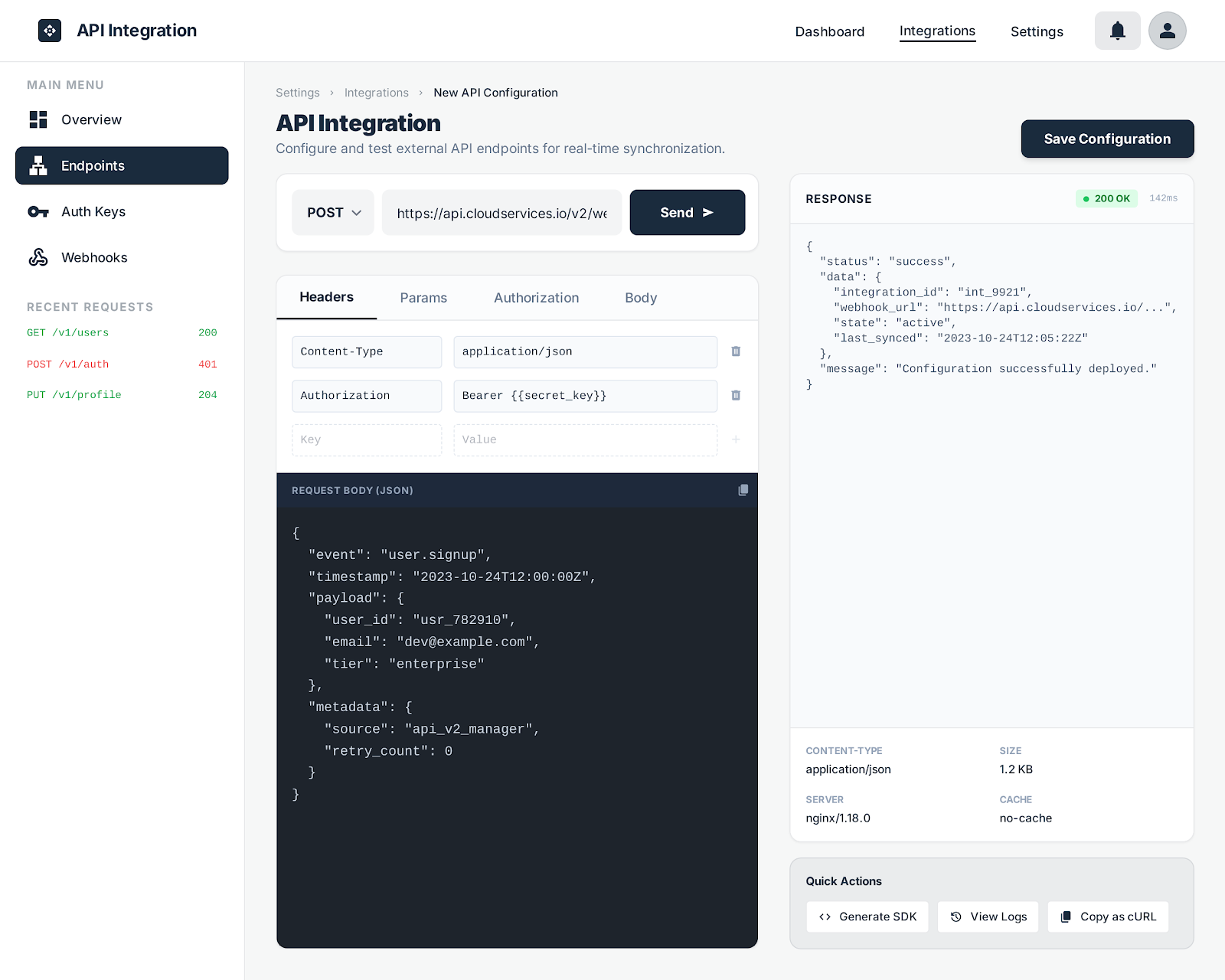The width and height of the screenshot is (1225, 980).
Task: Select the Overview sidebar icon
Action: point(38,119)
